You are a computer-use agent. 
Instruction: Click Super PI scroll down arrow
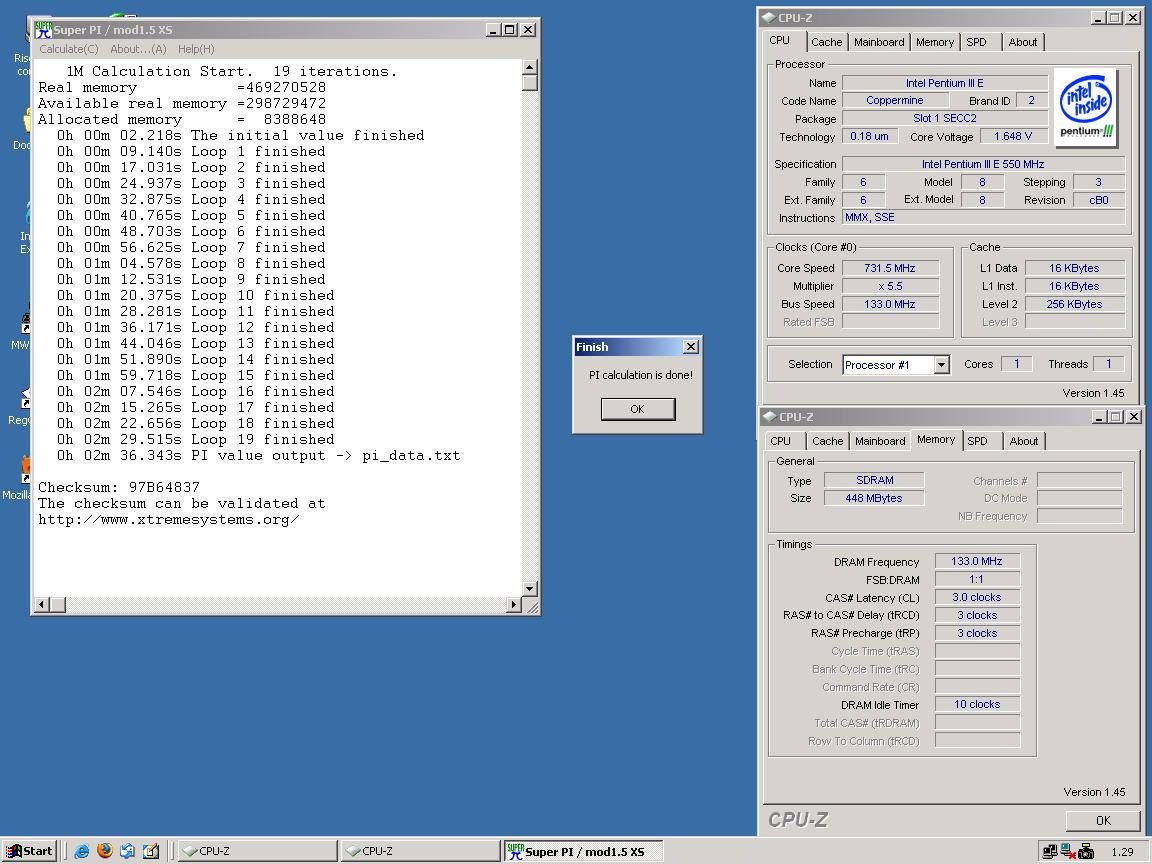[x=530, y=588]
